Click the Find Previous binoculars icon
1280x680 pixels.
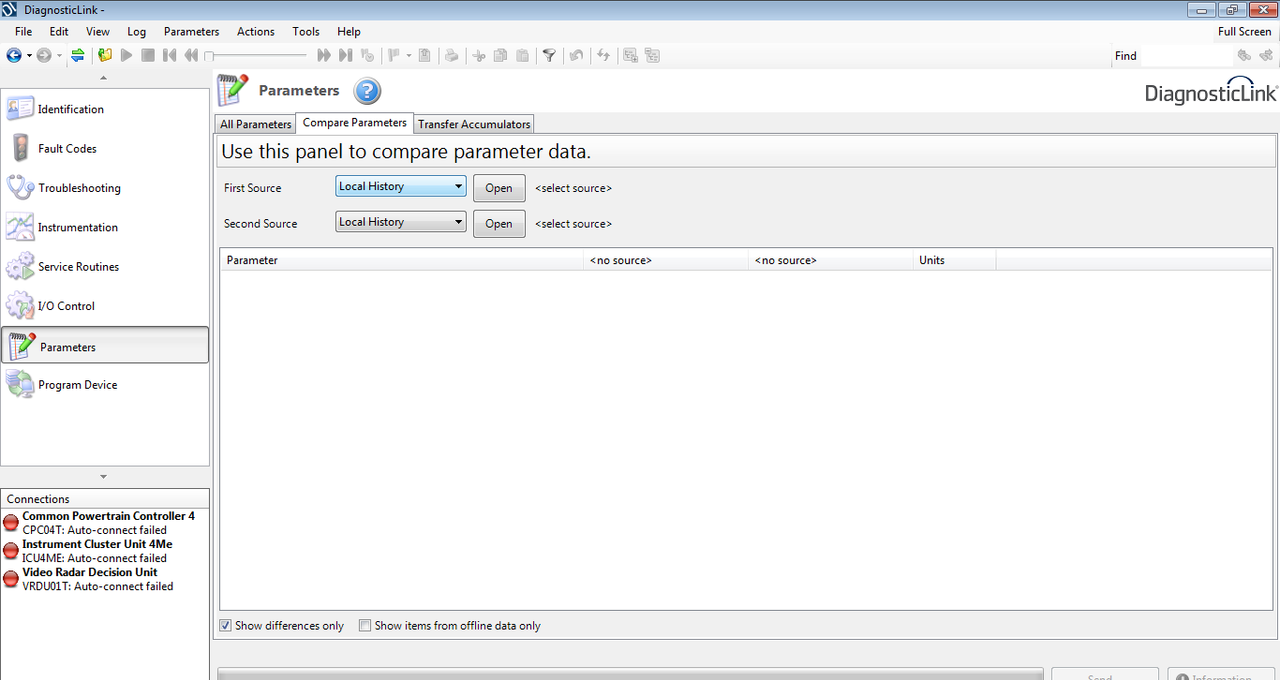tap(1244, 56)
